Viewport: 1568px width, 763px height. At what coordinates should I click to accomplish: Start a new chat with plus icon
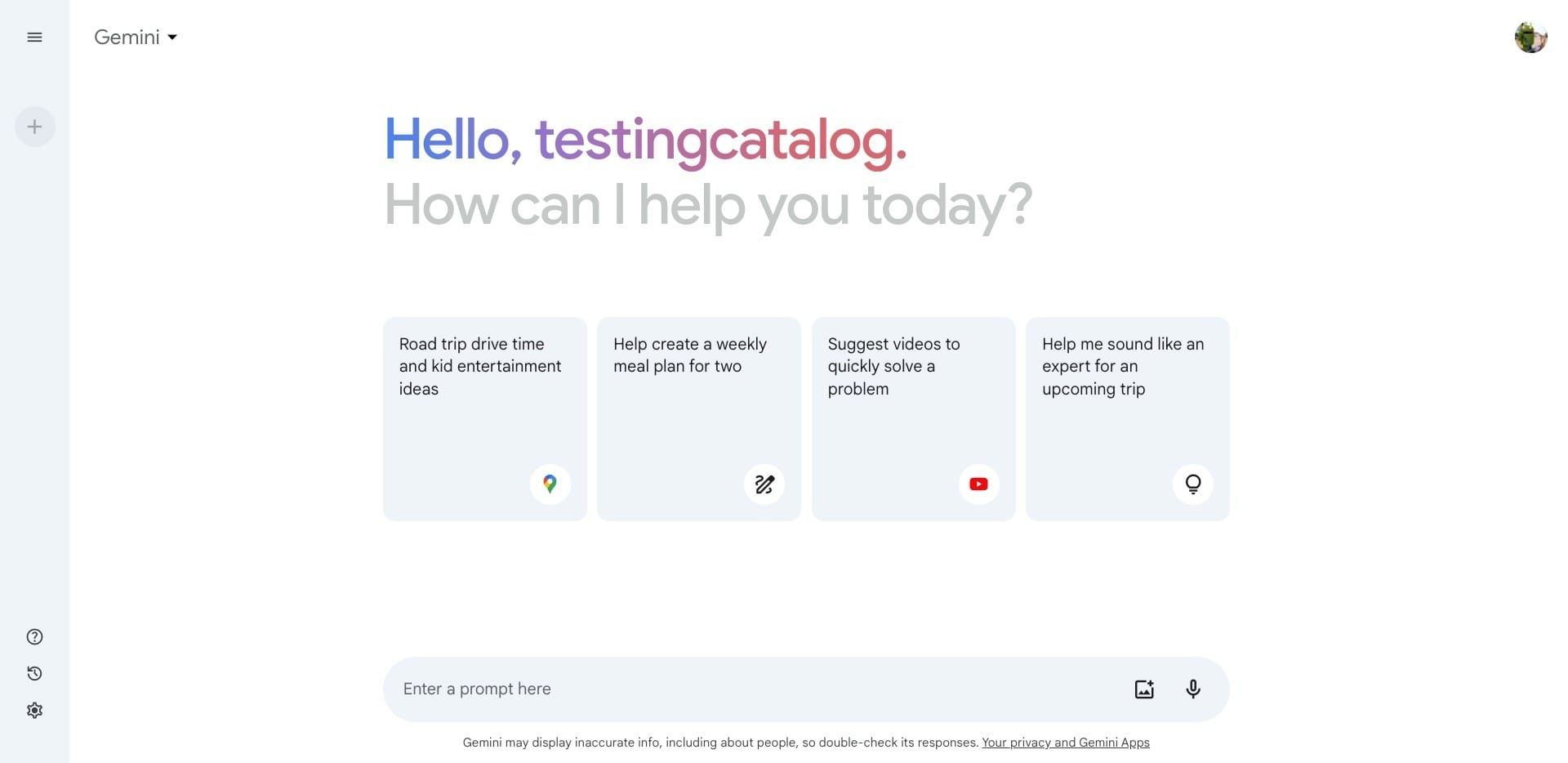[34, 127]
